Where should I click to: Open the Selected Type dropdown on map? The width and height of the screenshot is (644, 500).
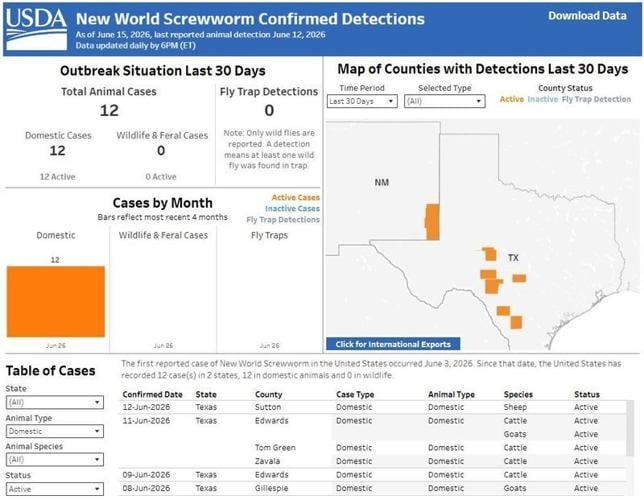click(x=444, y=101)
